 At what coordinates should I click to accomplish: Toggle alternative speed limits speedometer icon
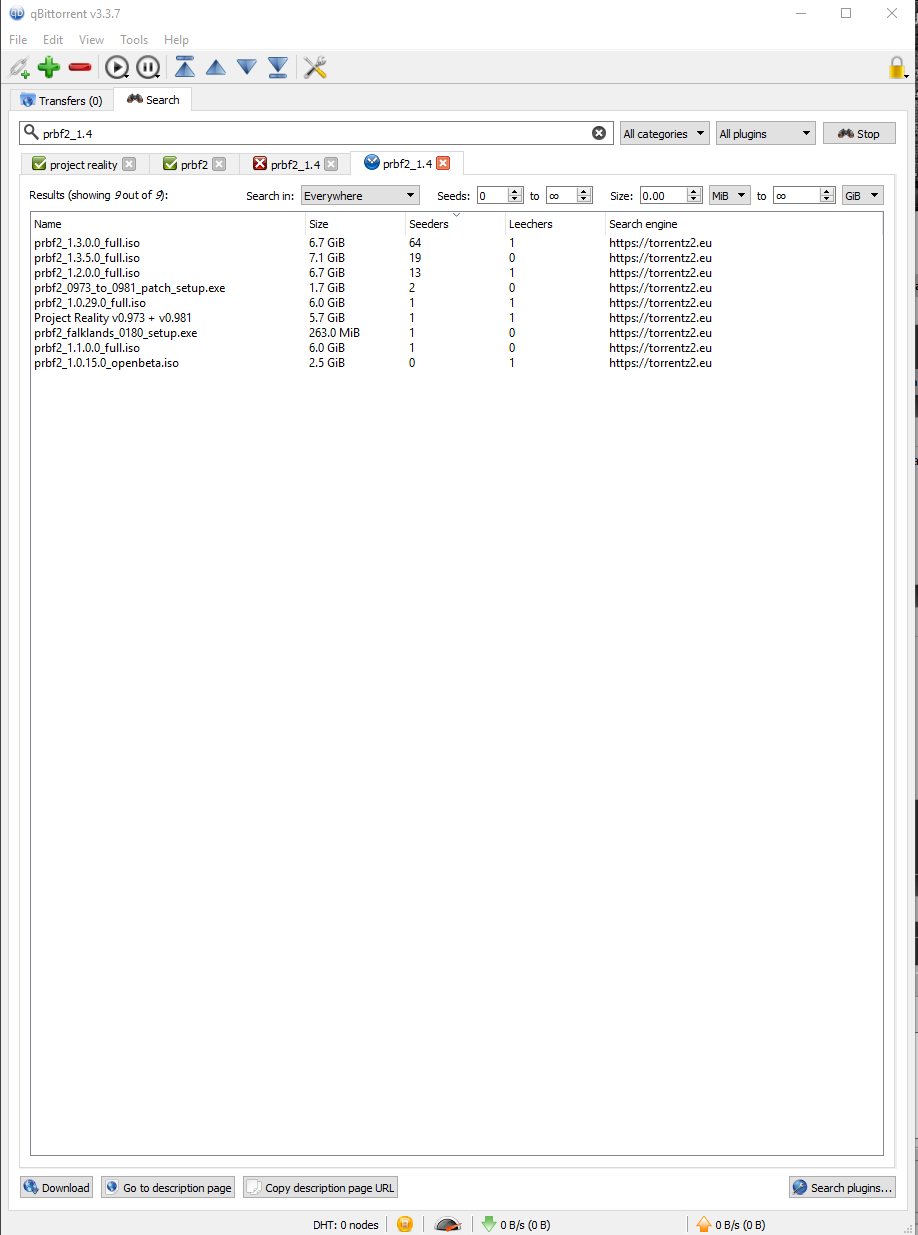tap(448, 1224)
